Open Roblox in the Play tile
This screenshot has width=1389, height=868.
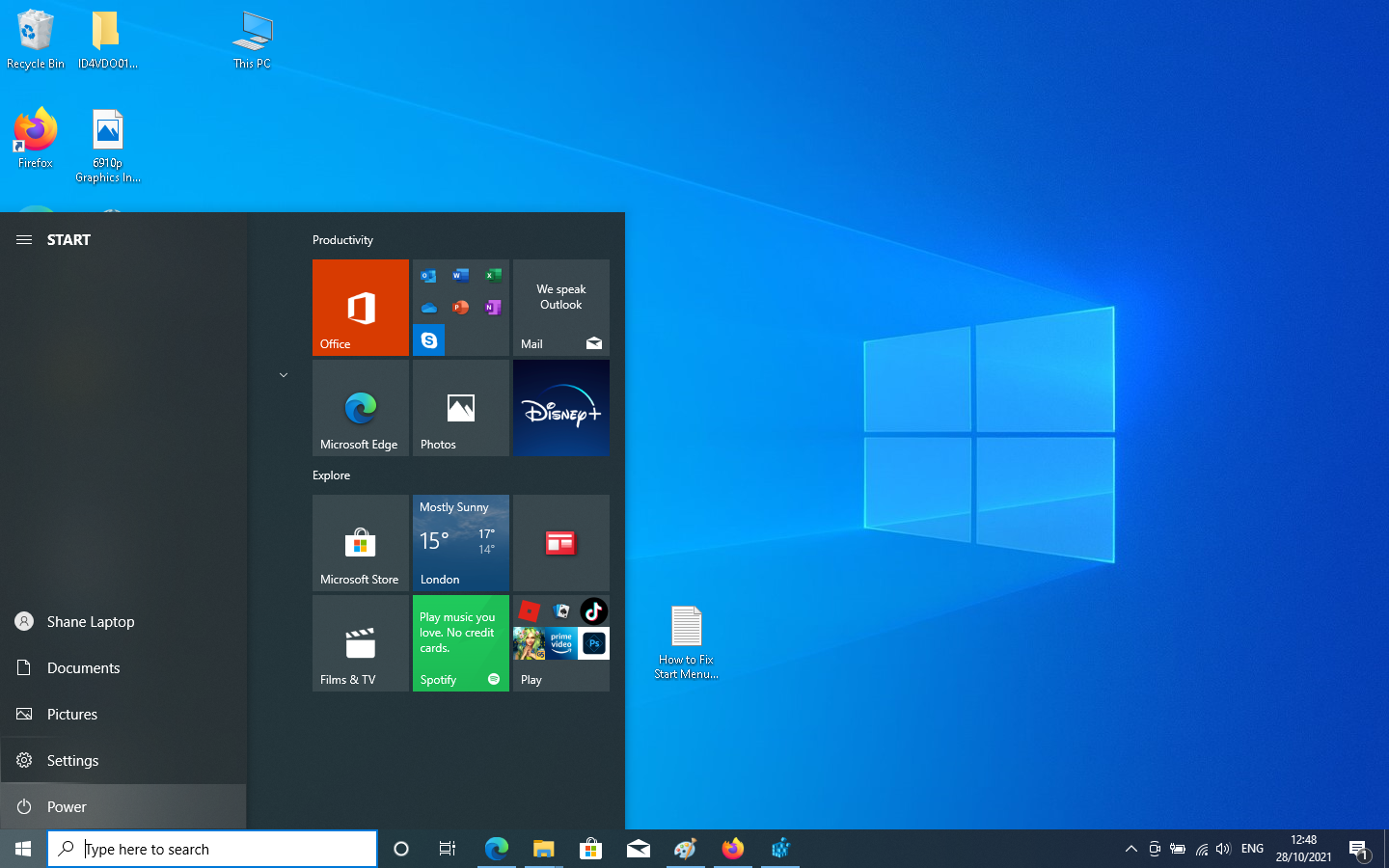tap(530, 610)
